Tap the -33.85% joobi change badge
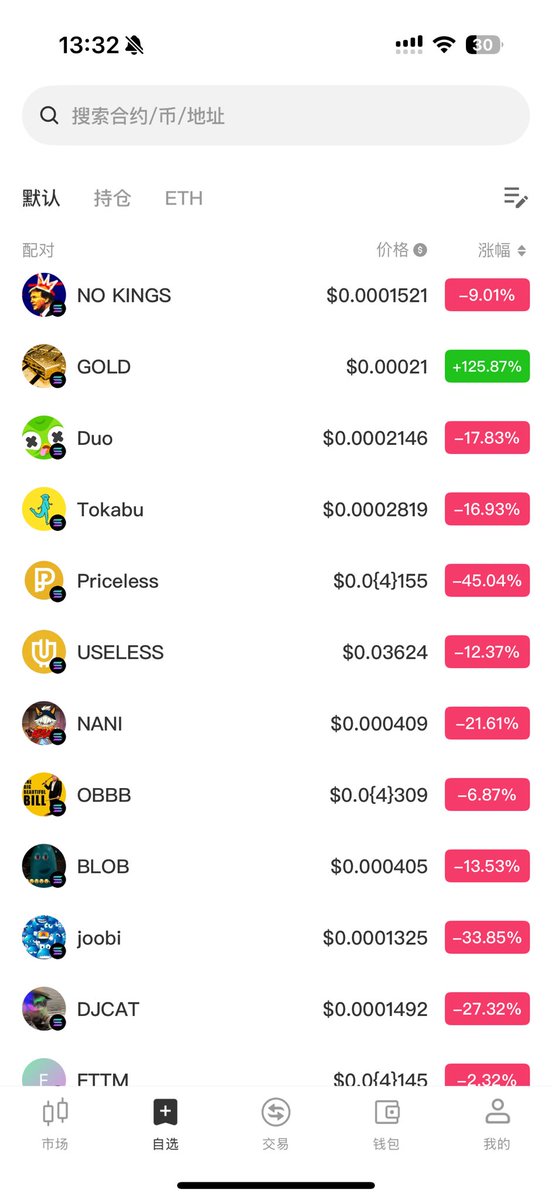The height and width of the screenshot is (1200, 552). (487, 938)
